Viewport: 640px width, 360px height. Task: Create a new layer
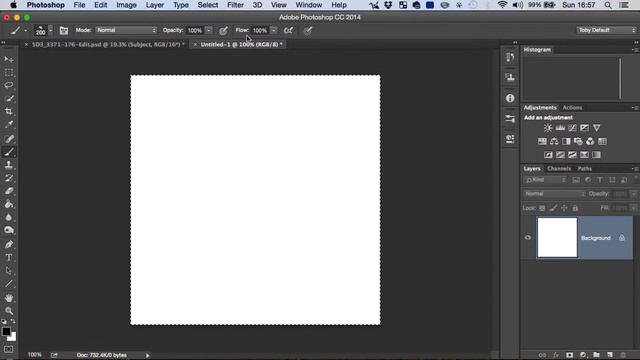610,355
